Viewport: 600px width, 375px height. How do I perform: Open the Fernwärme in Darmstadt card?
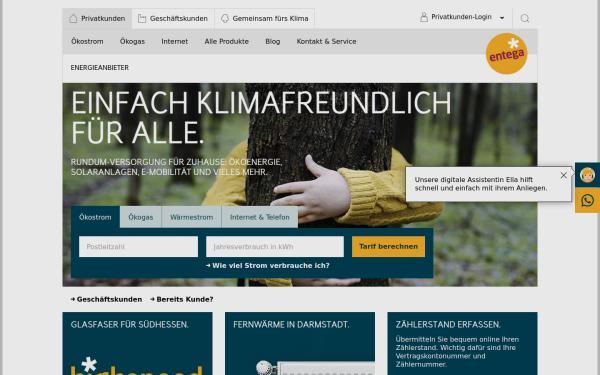[300, 344]
